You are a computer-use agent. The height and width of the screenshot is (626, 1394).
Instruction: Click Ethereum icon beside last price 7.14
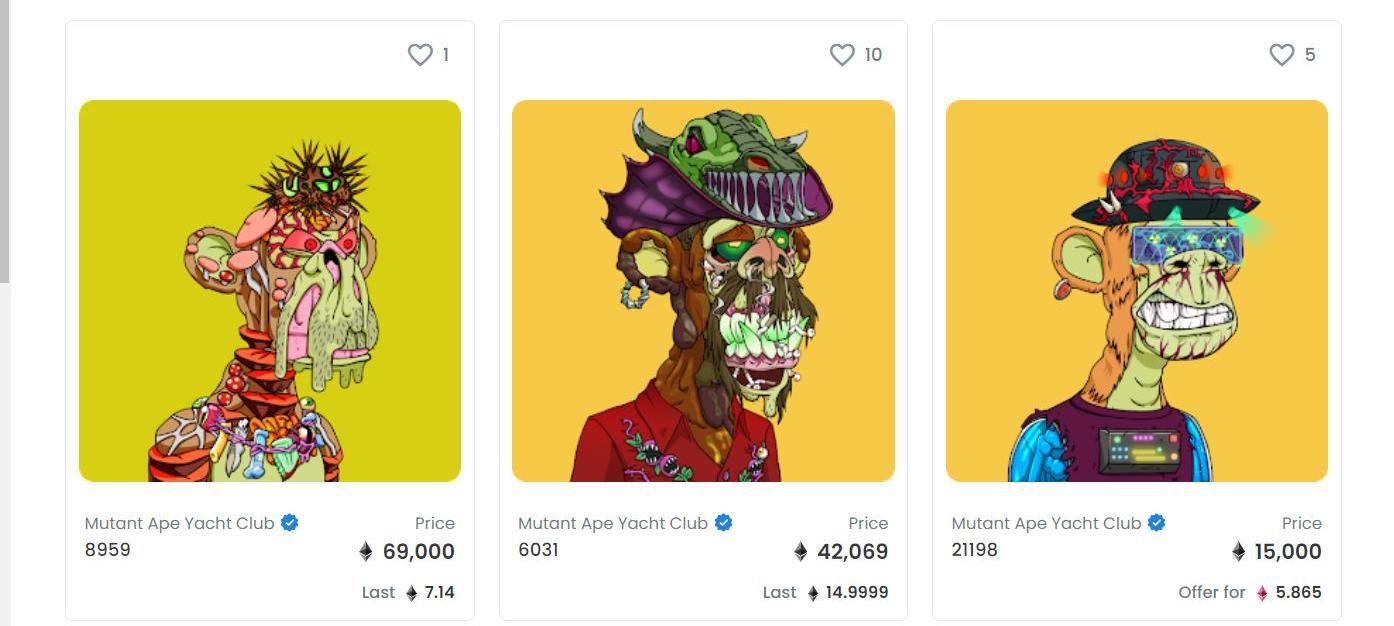tap(411, 593)
